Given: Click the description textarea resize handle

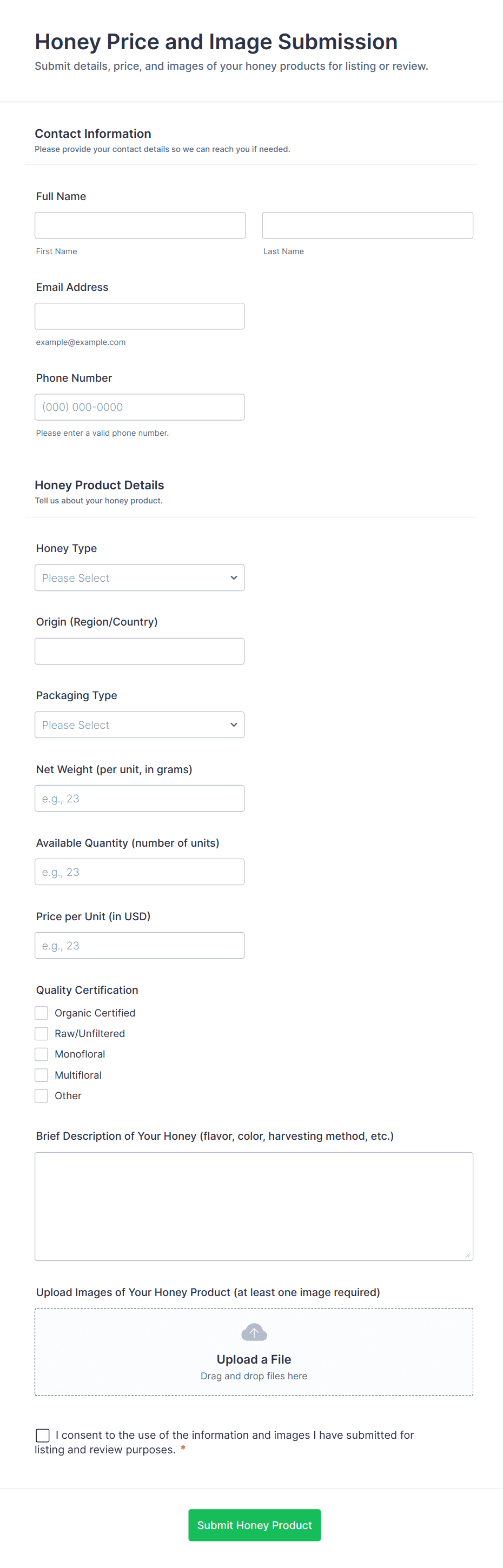Looking at the screenshot, I should 467,1254.
